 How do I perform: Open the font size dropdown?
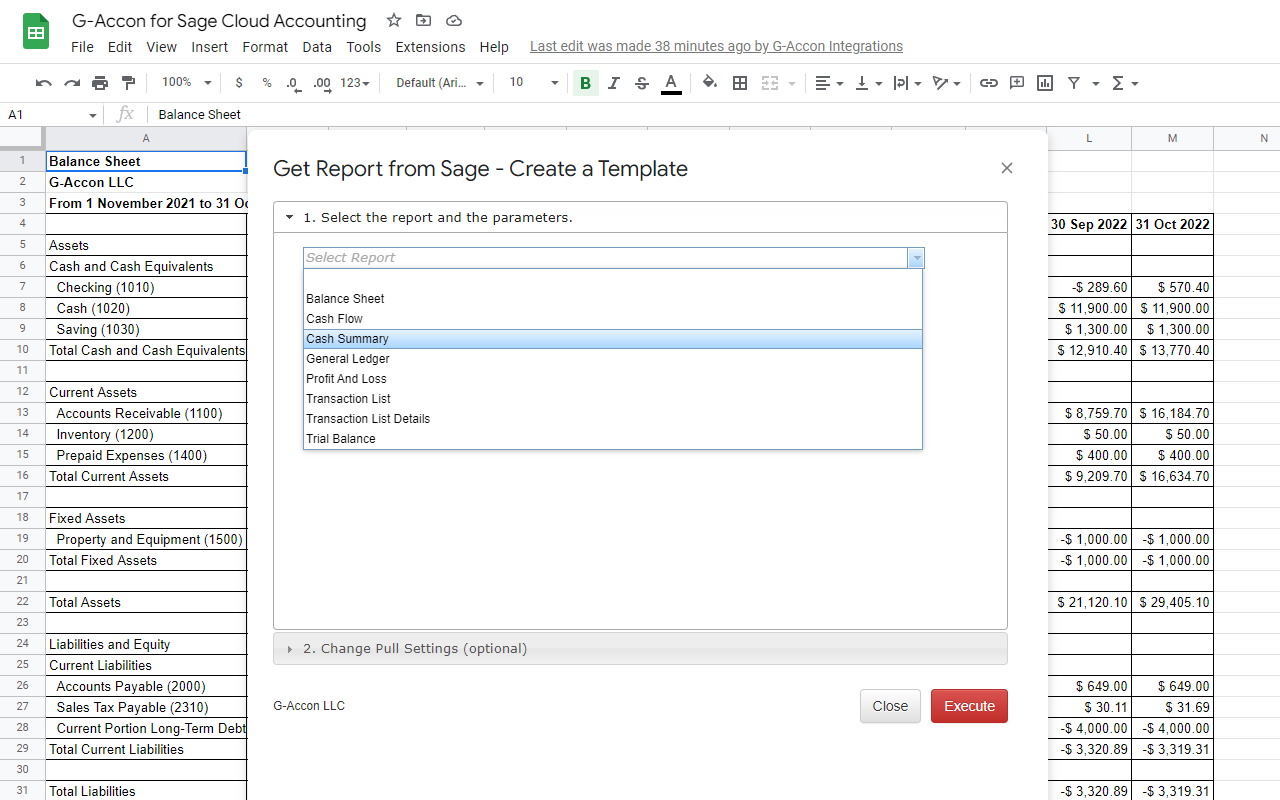534,83
